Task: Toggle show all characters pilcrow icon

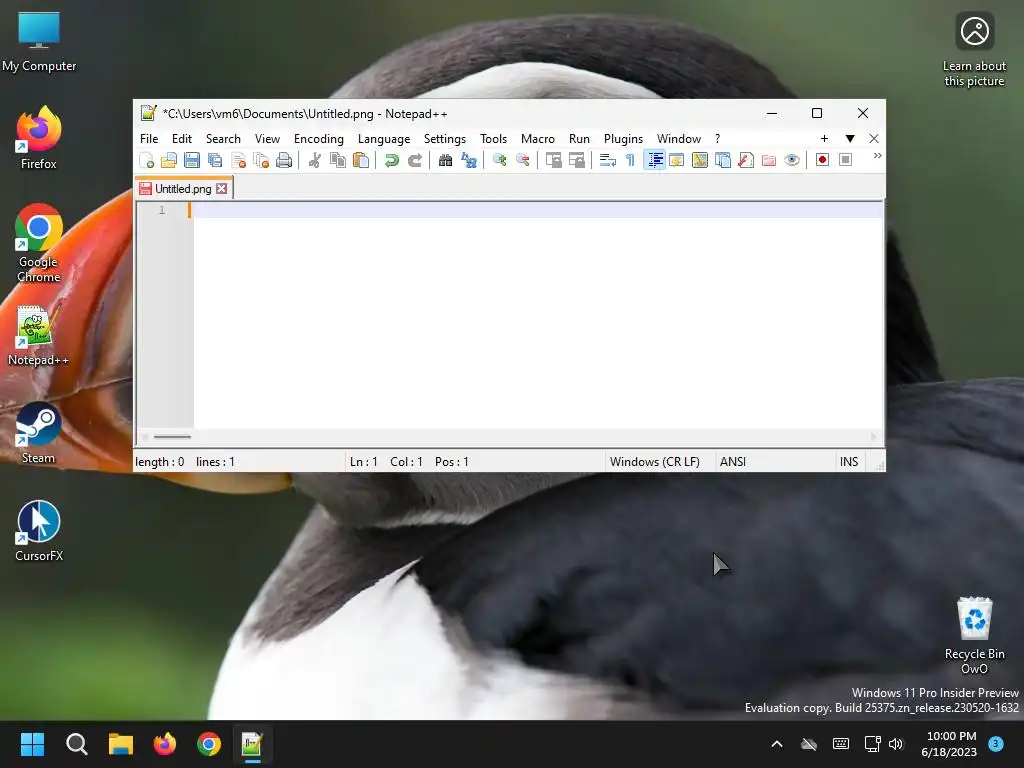Action: 630,160
